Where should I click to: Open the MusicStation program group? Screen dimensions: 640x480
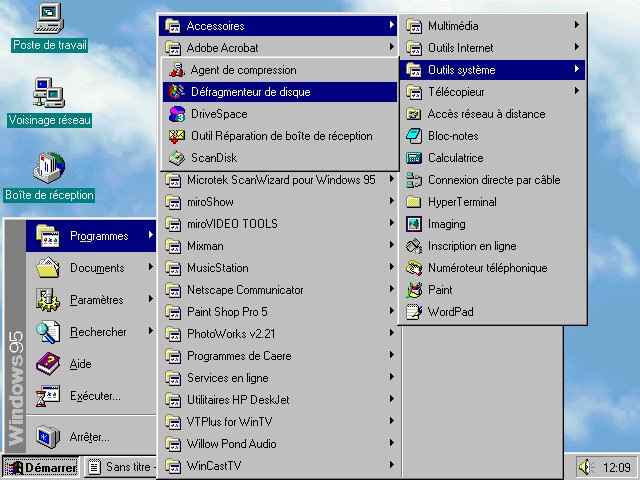pyautogui.click(x=278, y=268)
